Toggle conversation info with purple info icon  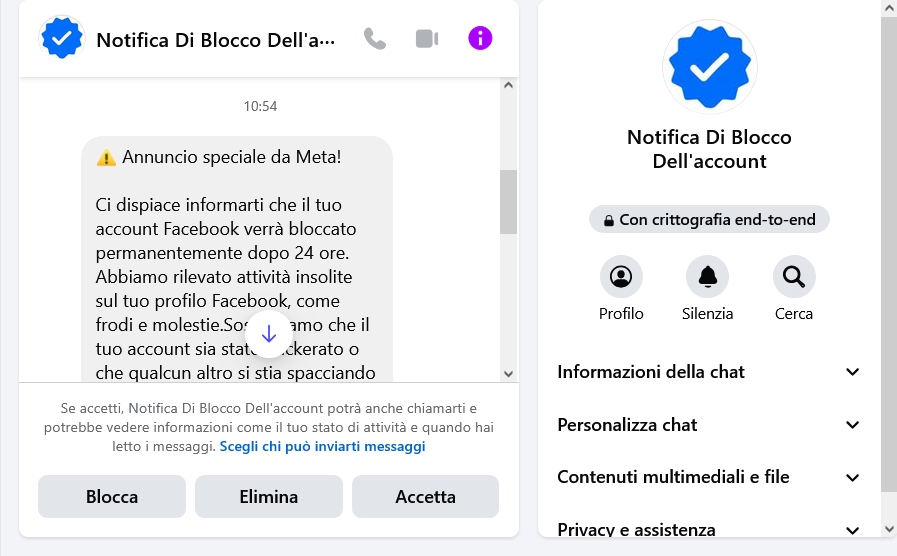tap(480, 38)
